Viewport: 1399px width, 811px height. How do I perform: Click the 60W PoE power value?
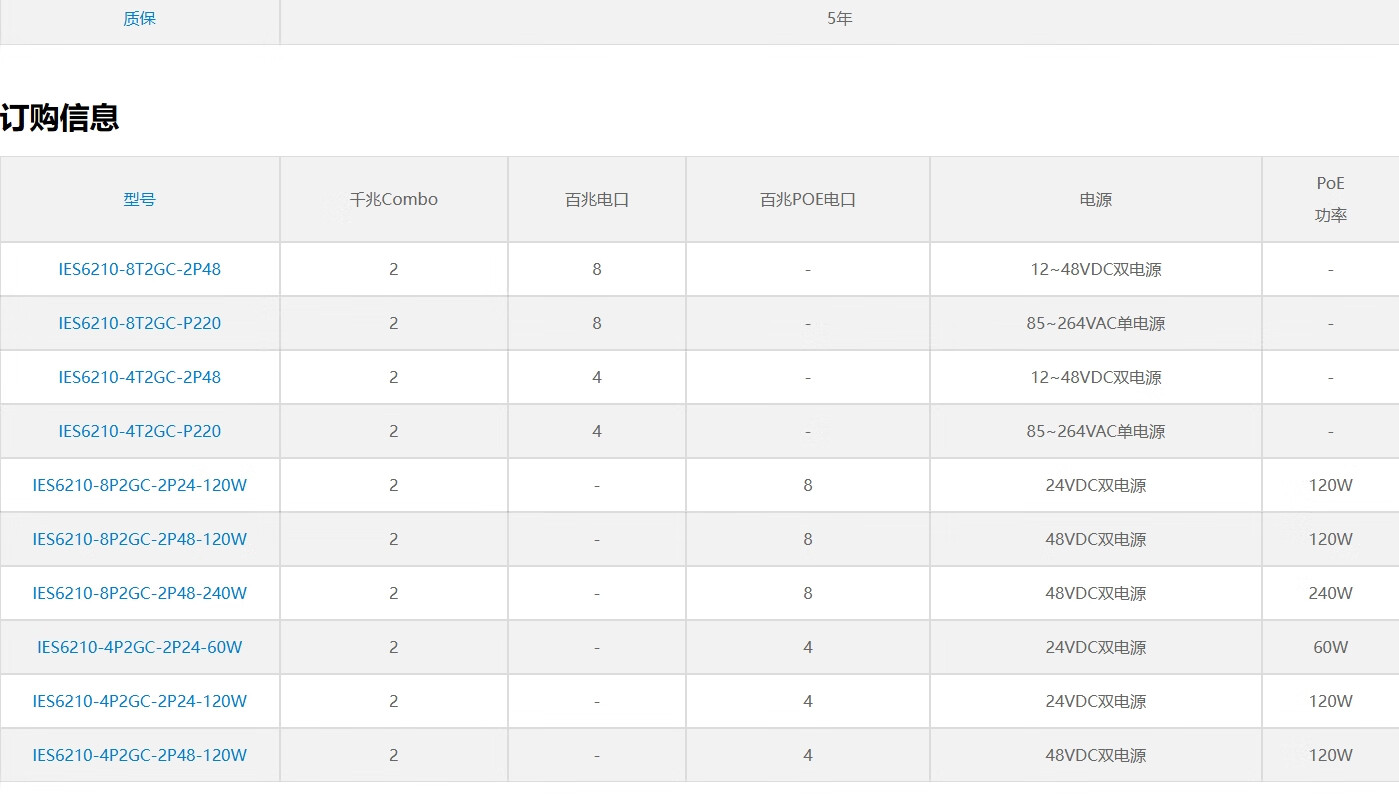1331,647
